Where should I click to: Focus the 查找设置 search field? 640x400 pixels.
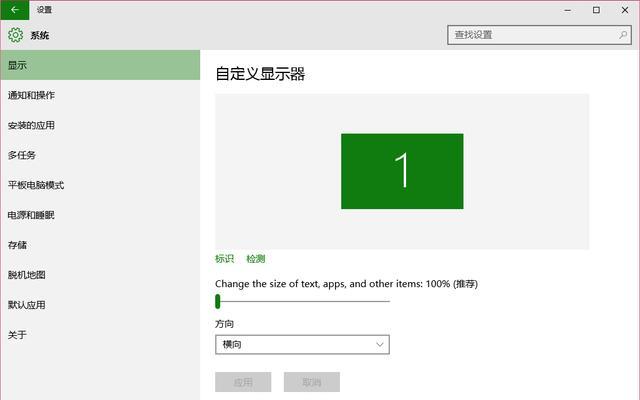click(x=539, y=35)
